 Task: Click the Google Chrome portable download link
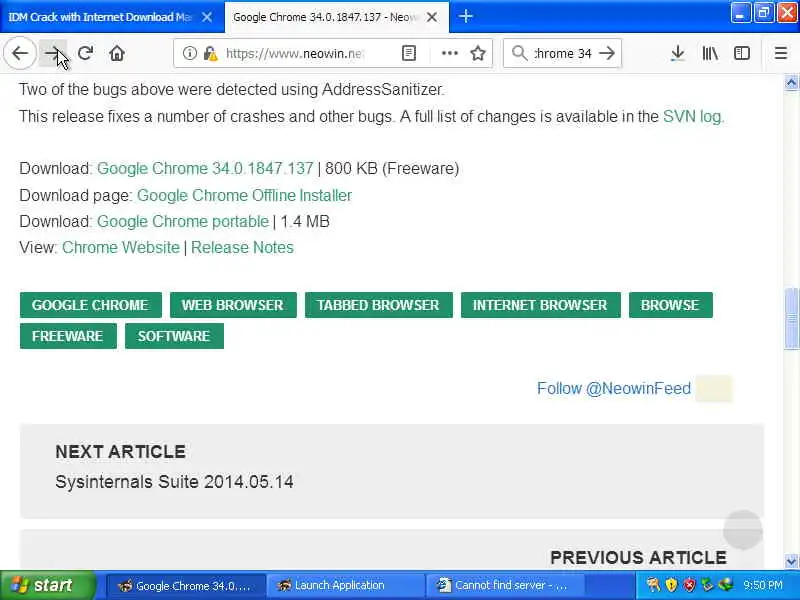point(183,221)
